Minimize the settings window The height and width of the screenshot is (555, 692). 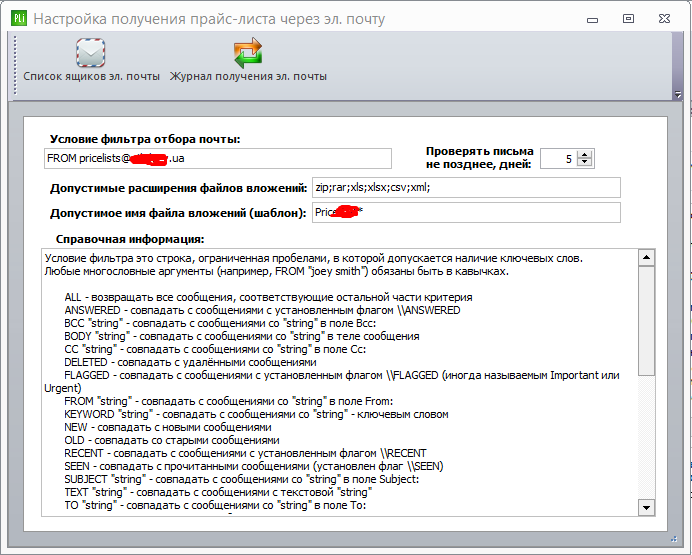593,19
